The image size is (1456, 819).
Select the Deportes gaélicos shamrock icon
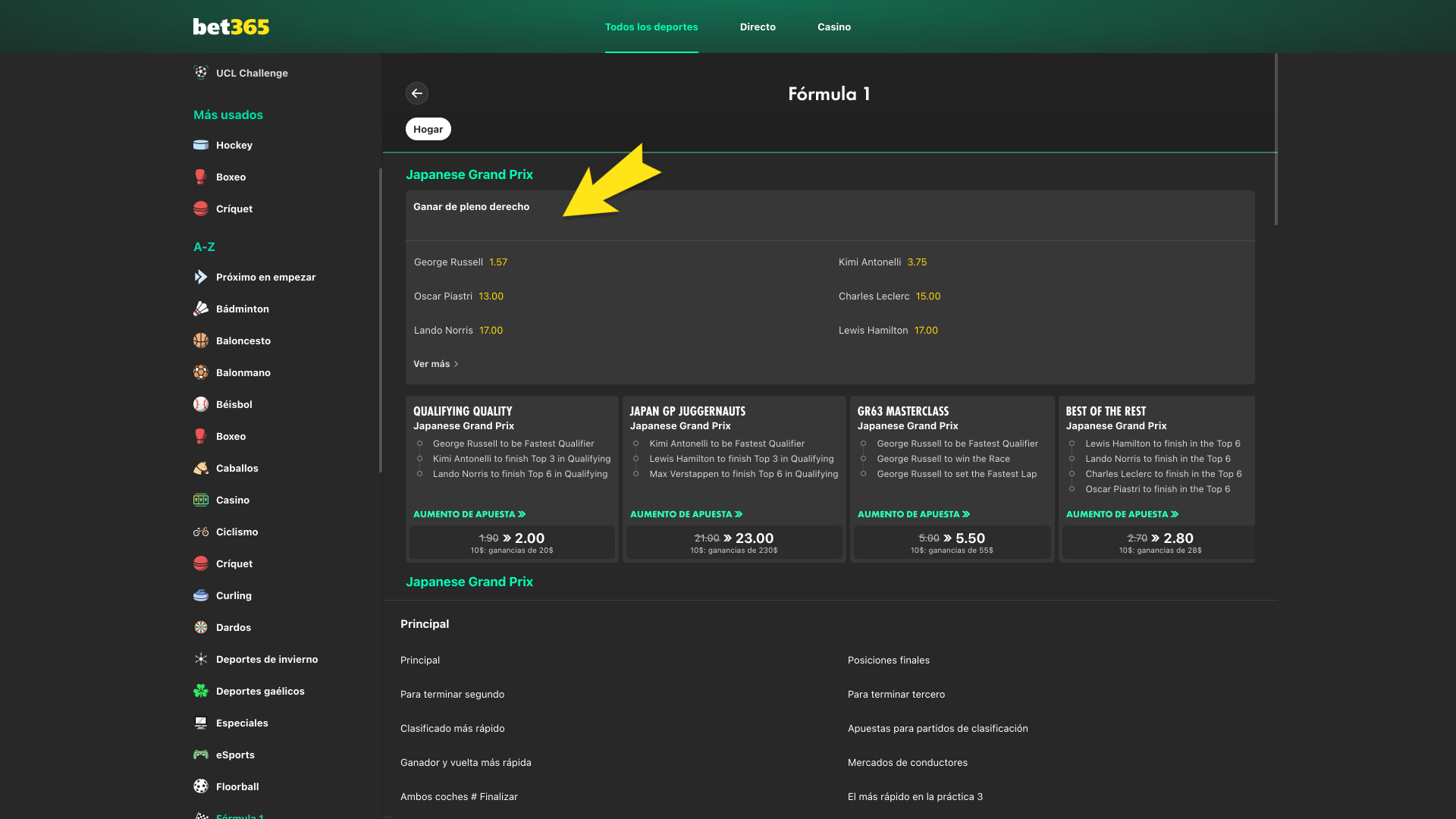pos(201,691)
